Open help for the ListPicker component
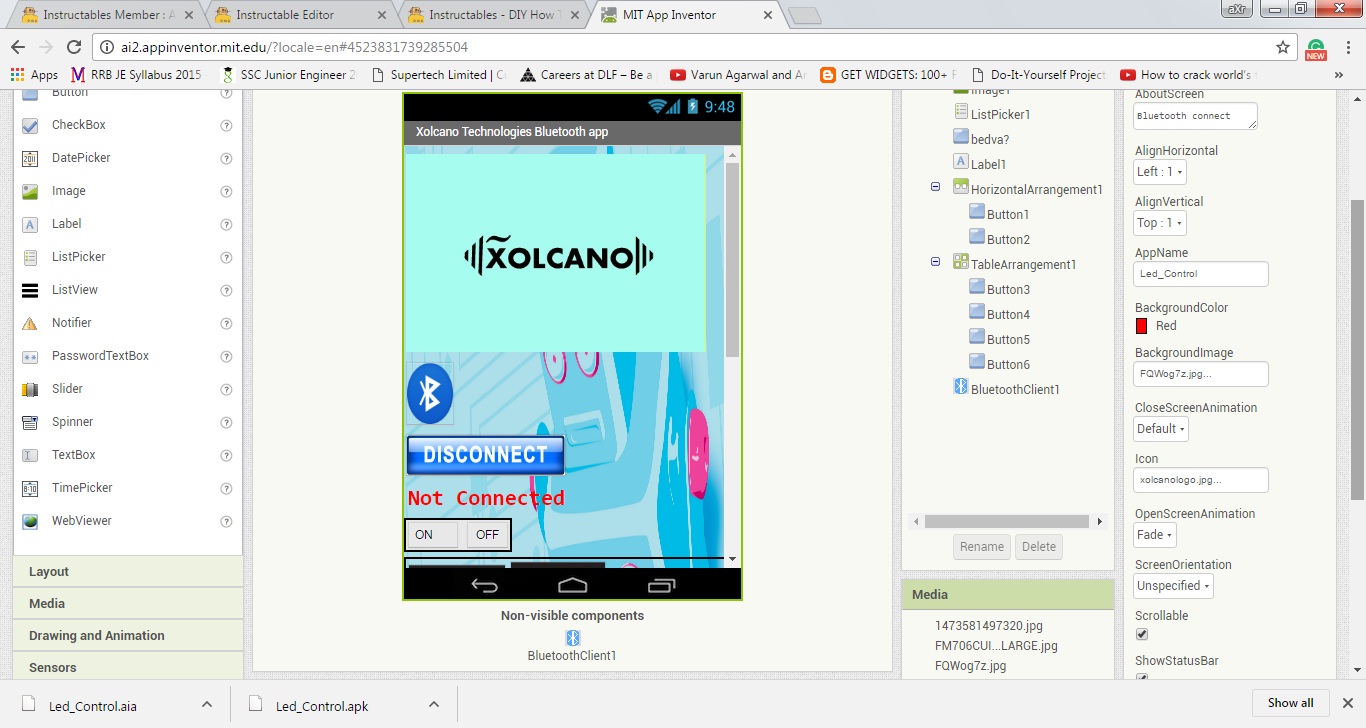Image resolution: width=1366 pixels, height=728 pixels. (226, 257)
